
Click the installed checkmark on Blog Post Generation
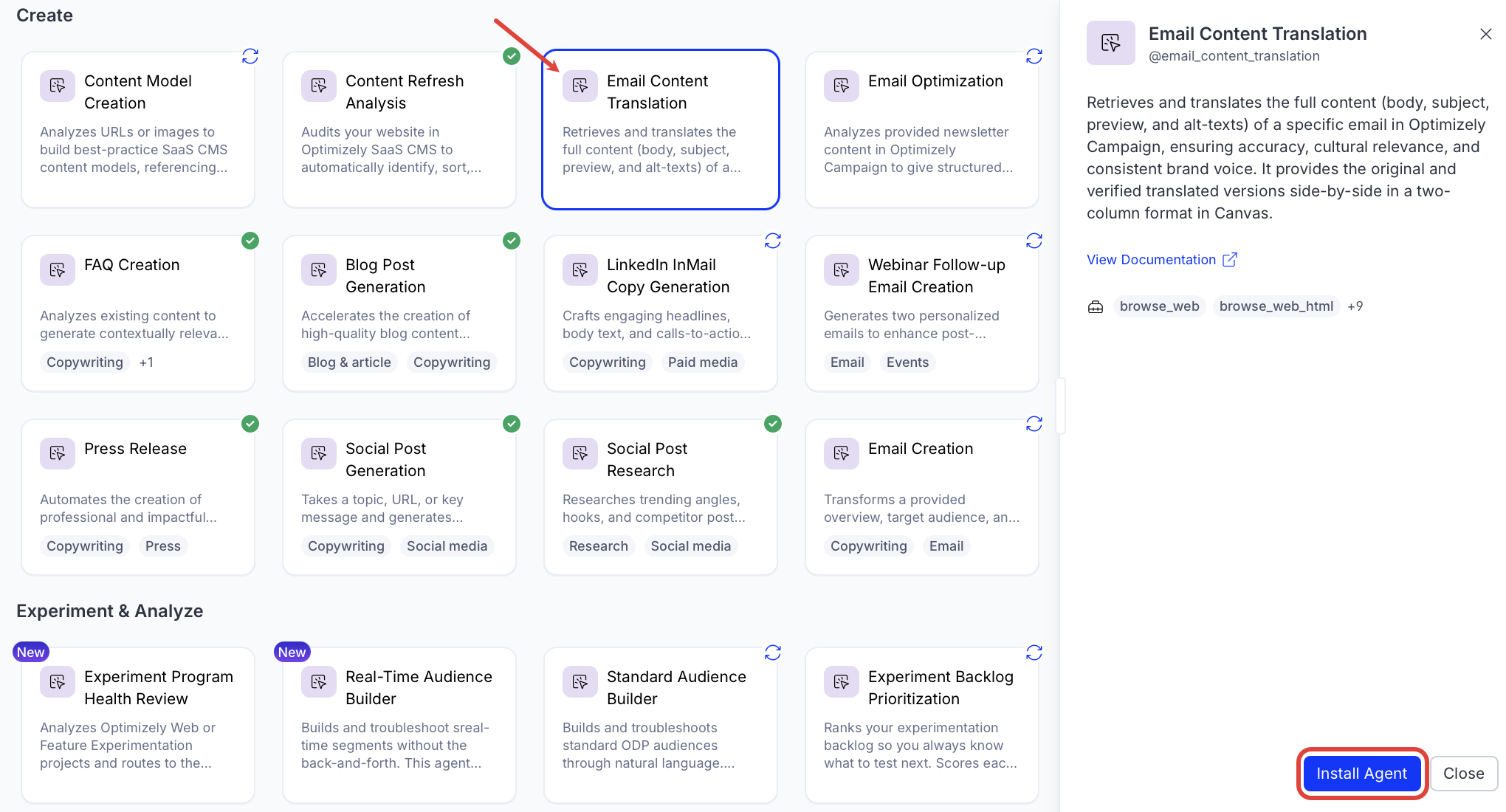[512, 241]
